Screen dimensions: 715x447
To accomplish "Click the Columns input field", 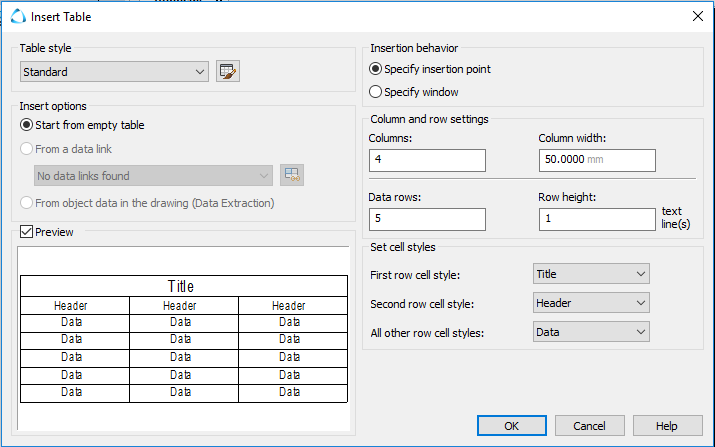I will pos(427,160).
